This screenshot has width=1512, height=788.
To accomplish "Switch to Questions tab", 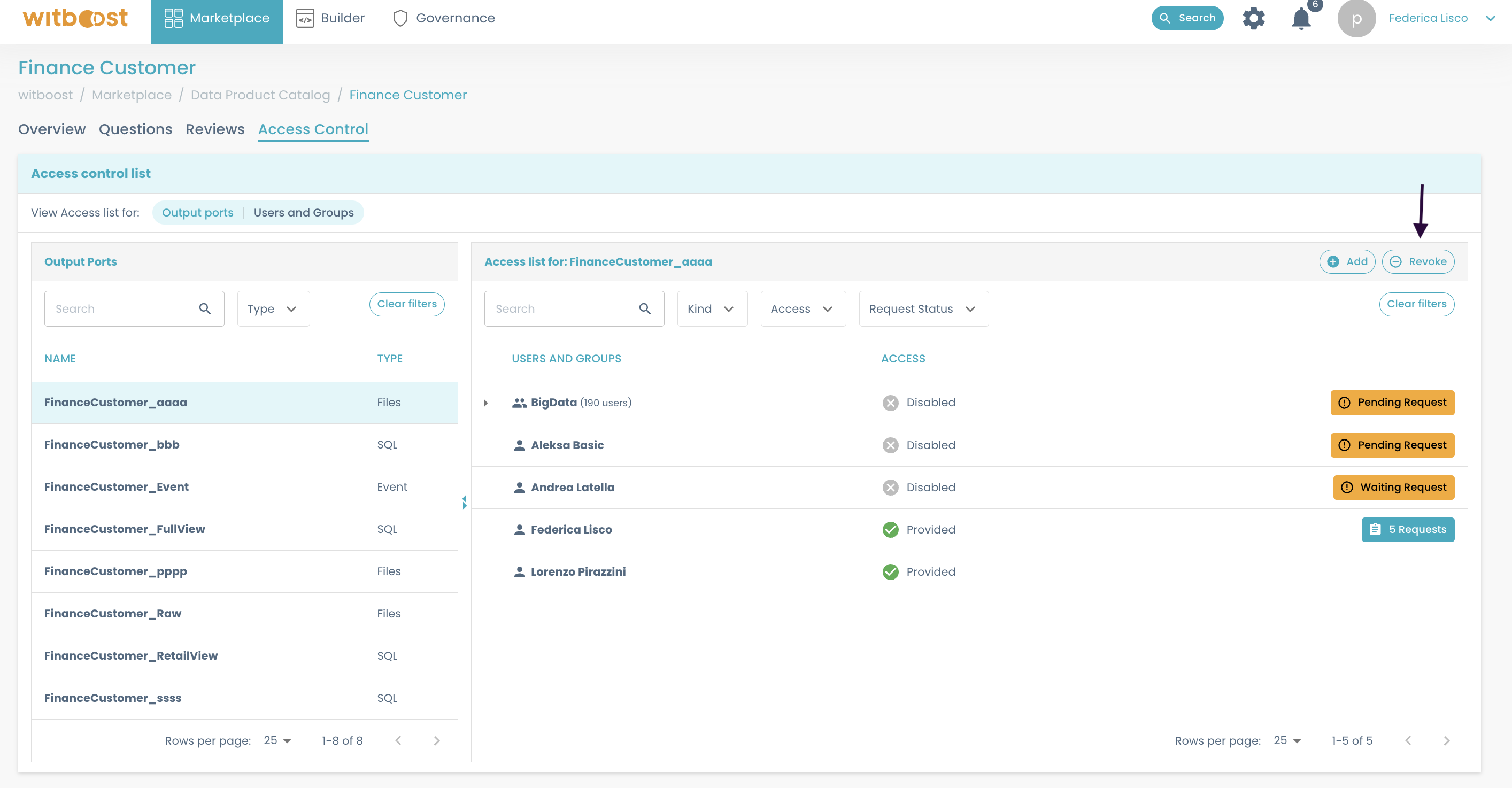I will coord(135,129).
